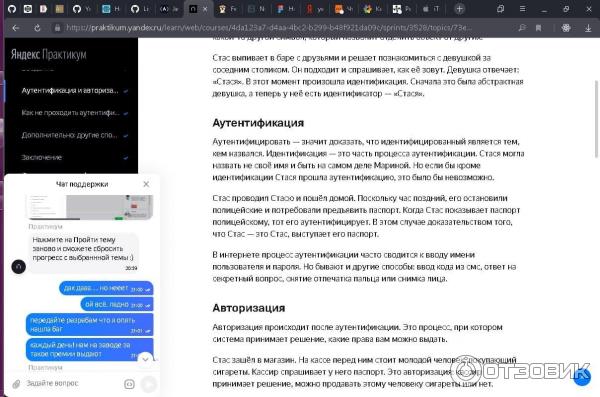The width and height of the screenshot is (600, 397).
Task: Jump to latest chat messages with chevron button
Action: pyautogui.click(x=145, y=359)
